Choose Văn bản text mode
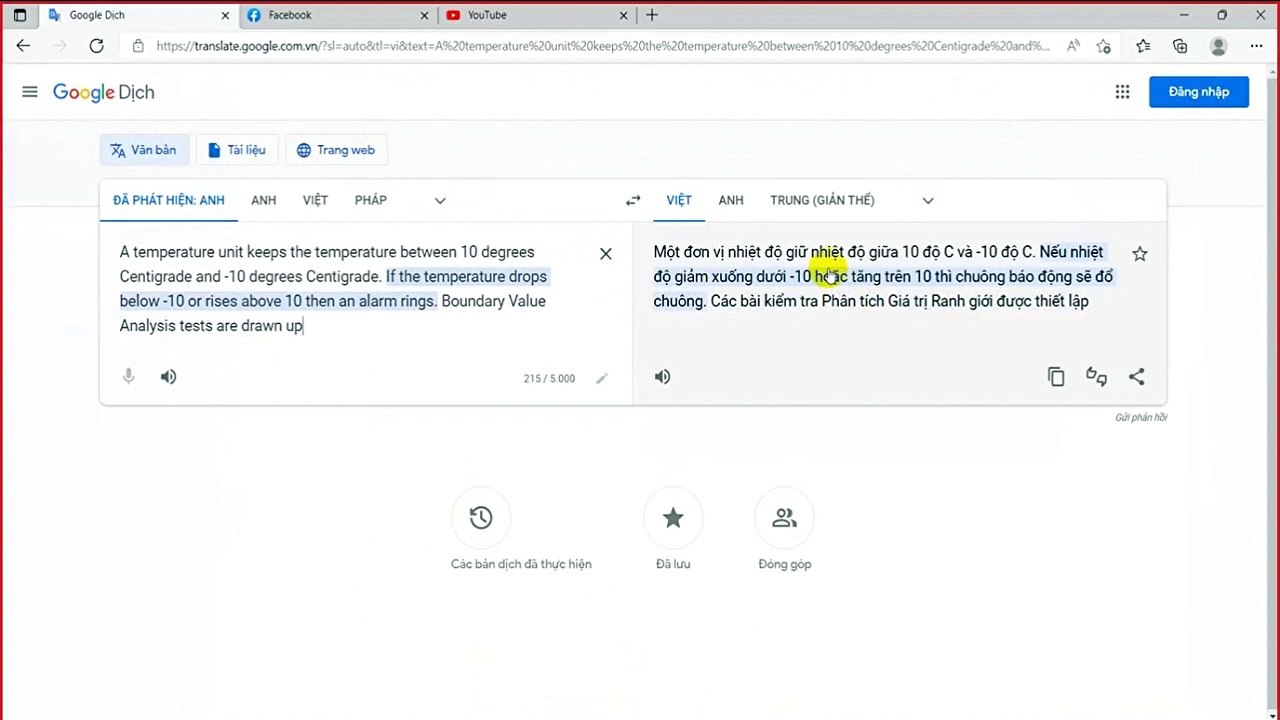This screenshot has height=720, width=1280. pyautogui.click(x=144, y=150)
